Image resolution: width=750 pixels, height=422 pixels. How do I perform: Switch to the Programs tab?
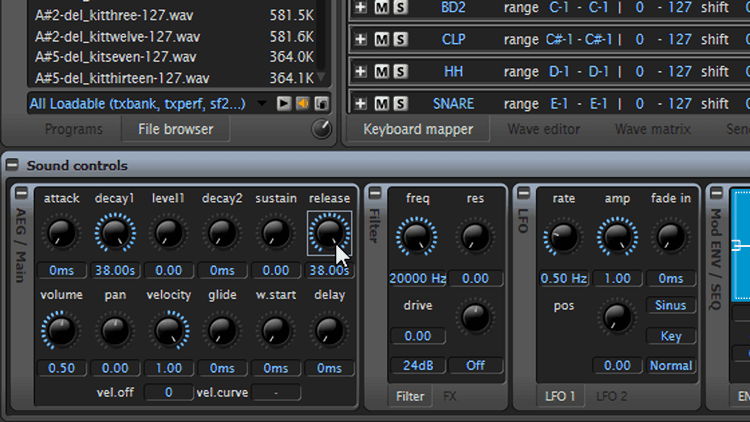(x=74, y=129)
